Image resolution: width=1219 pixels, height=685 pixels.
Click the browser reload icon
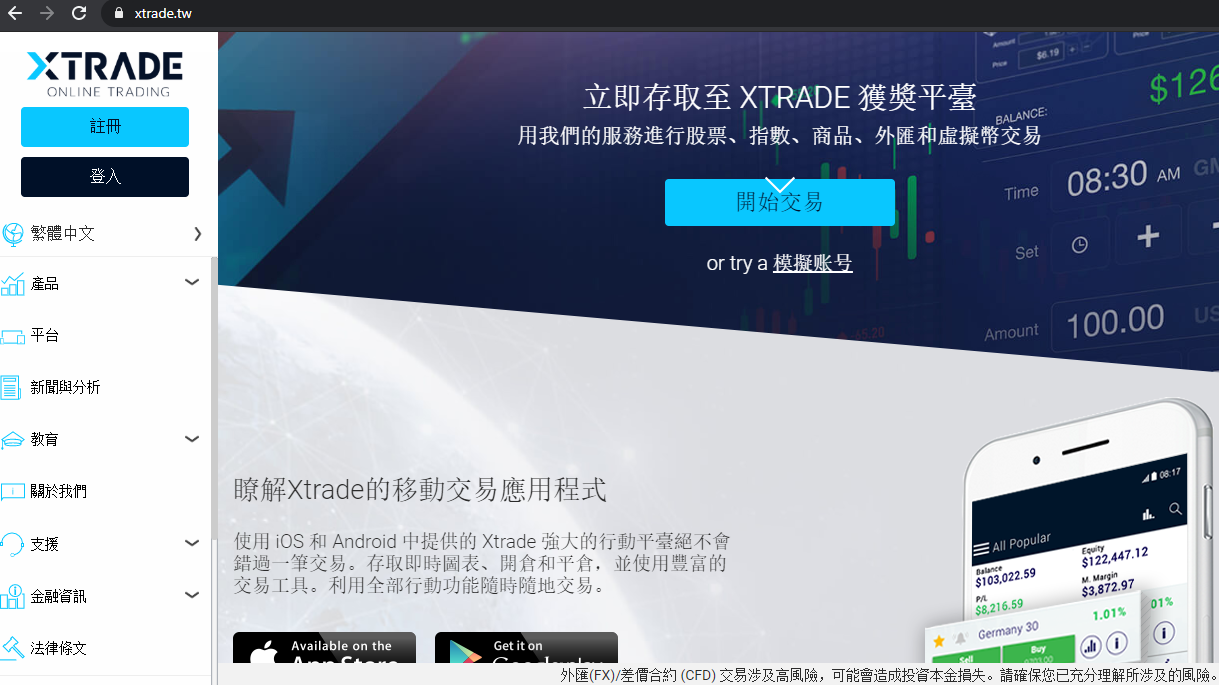(x=78, y=13)
